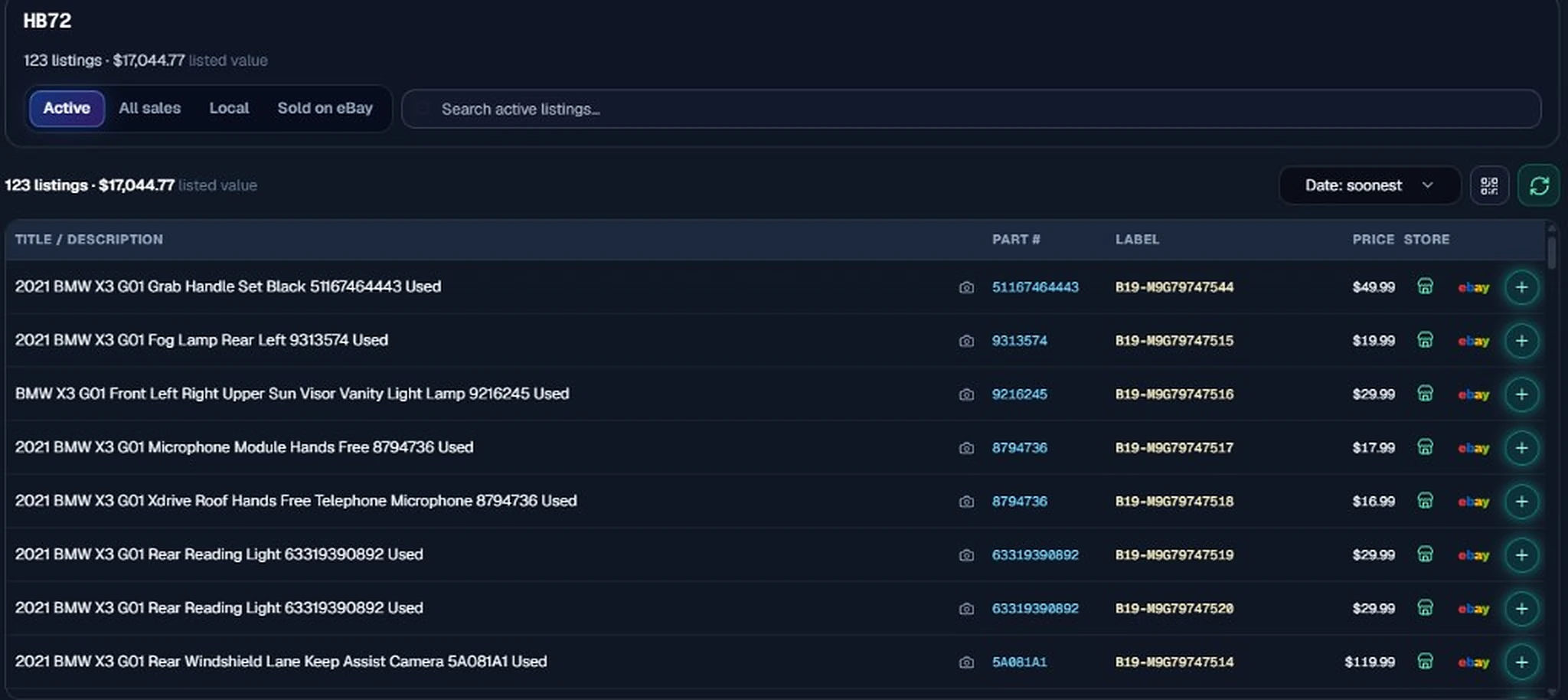Switch to the Sold on eBay tab
Image resolution: width=1568 pixels, height=700 pixels.
pos(325,108)
